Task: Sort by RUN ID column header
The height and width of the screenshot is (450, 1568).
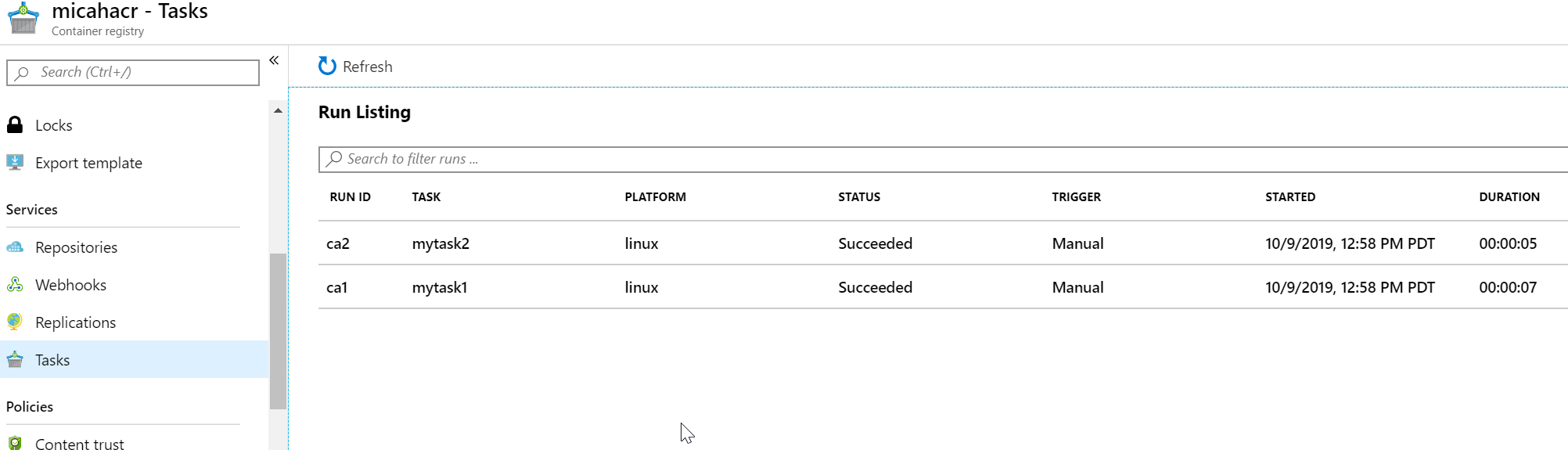Action: pos(350,197)
